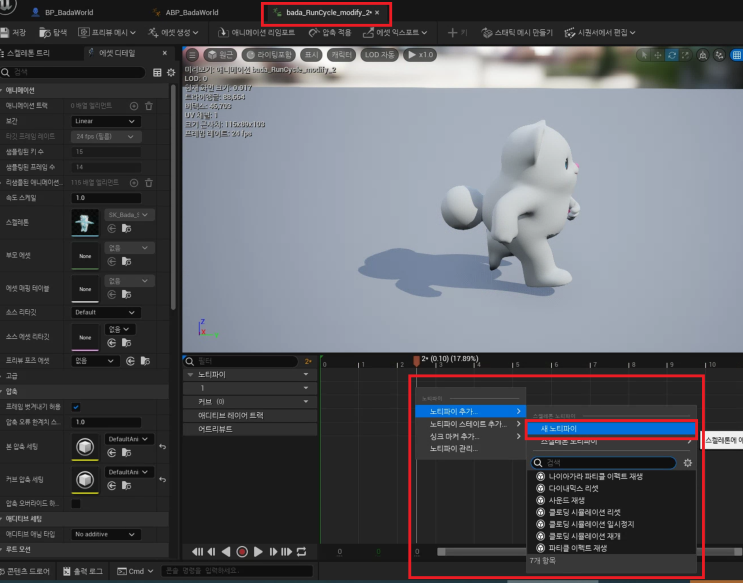Open the 에셋 익스포트 dropdown
Image resolution: width=743 pixels, height=583 pixels.
[395, 33]
